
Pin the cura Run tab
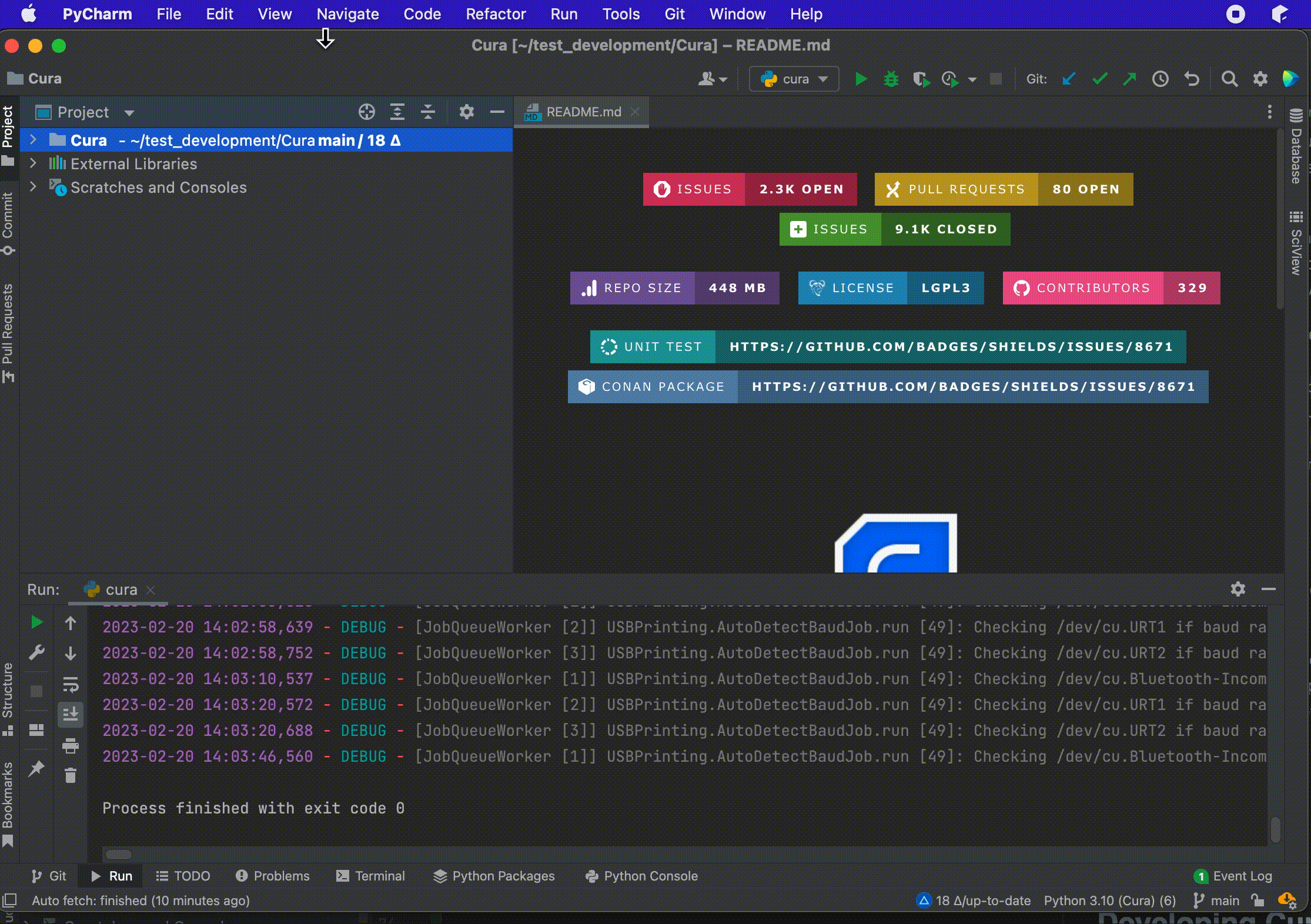(36, 768)
